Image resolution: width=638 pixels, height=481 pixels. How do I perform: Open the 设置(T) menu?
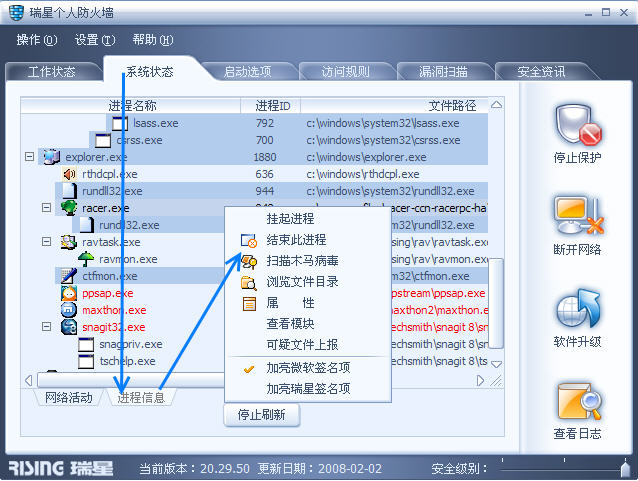pos(95,40)
